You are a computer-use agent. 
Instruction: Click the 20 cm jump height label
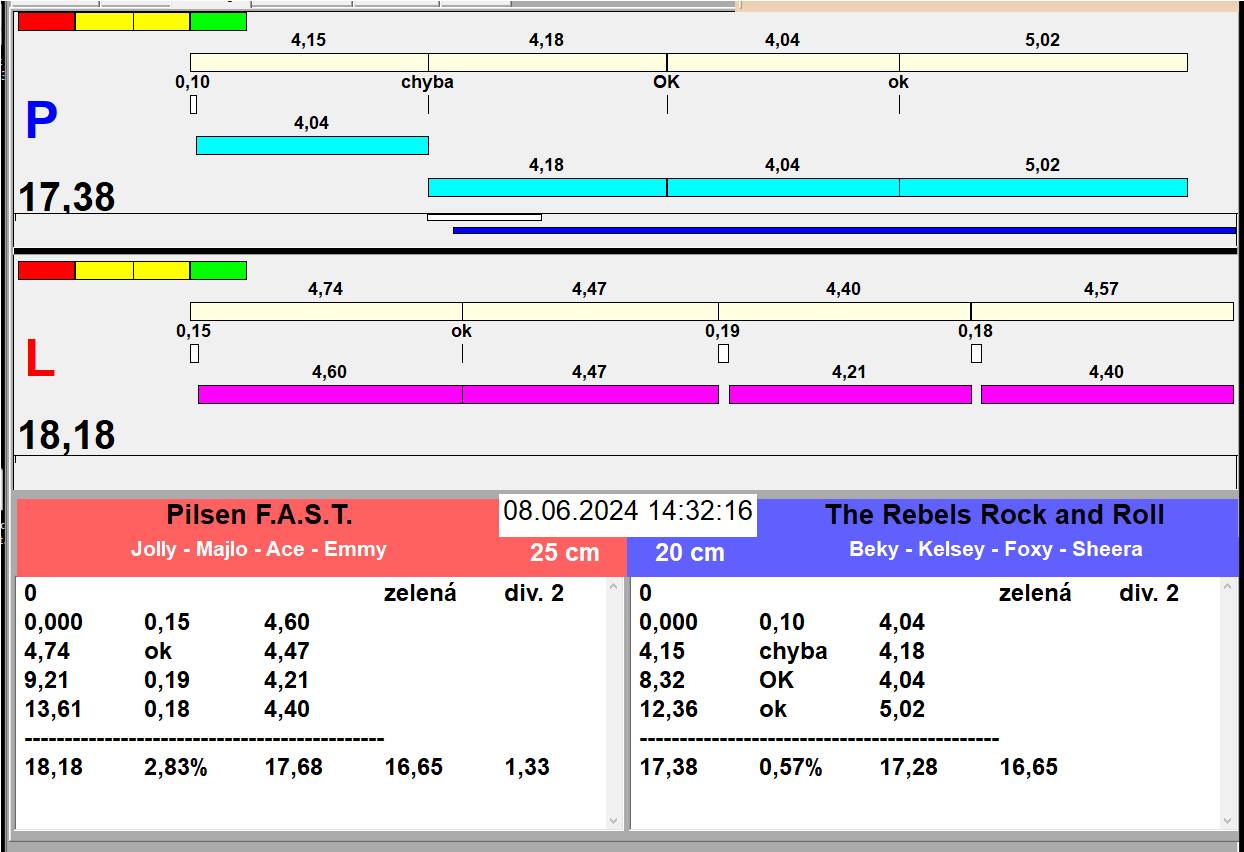[x=689, y=552]
